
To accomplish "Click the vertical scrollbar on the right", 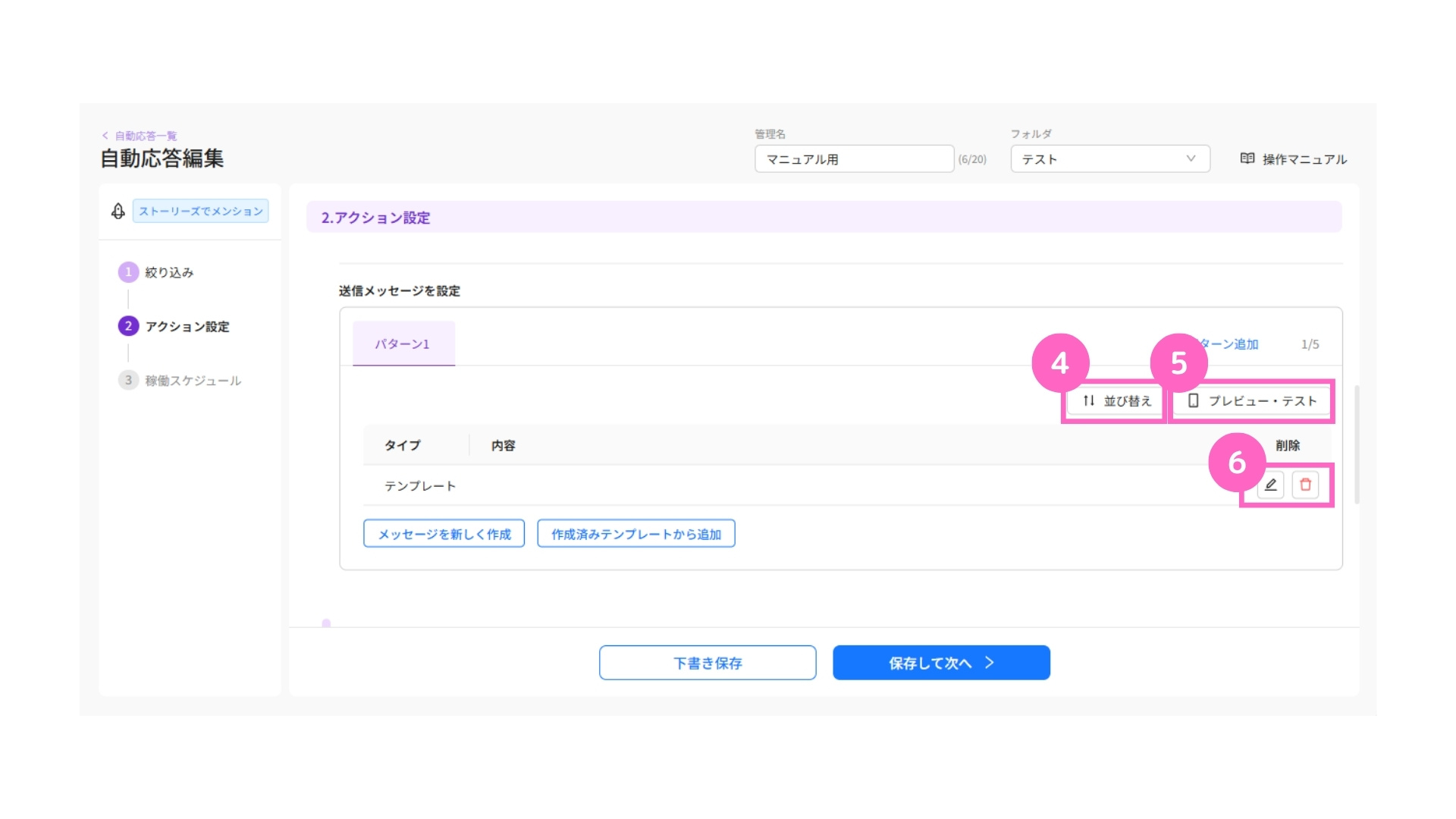I will click(x=1357, y=444).
